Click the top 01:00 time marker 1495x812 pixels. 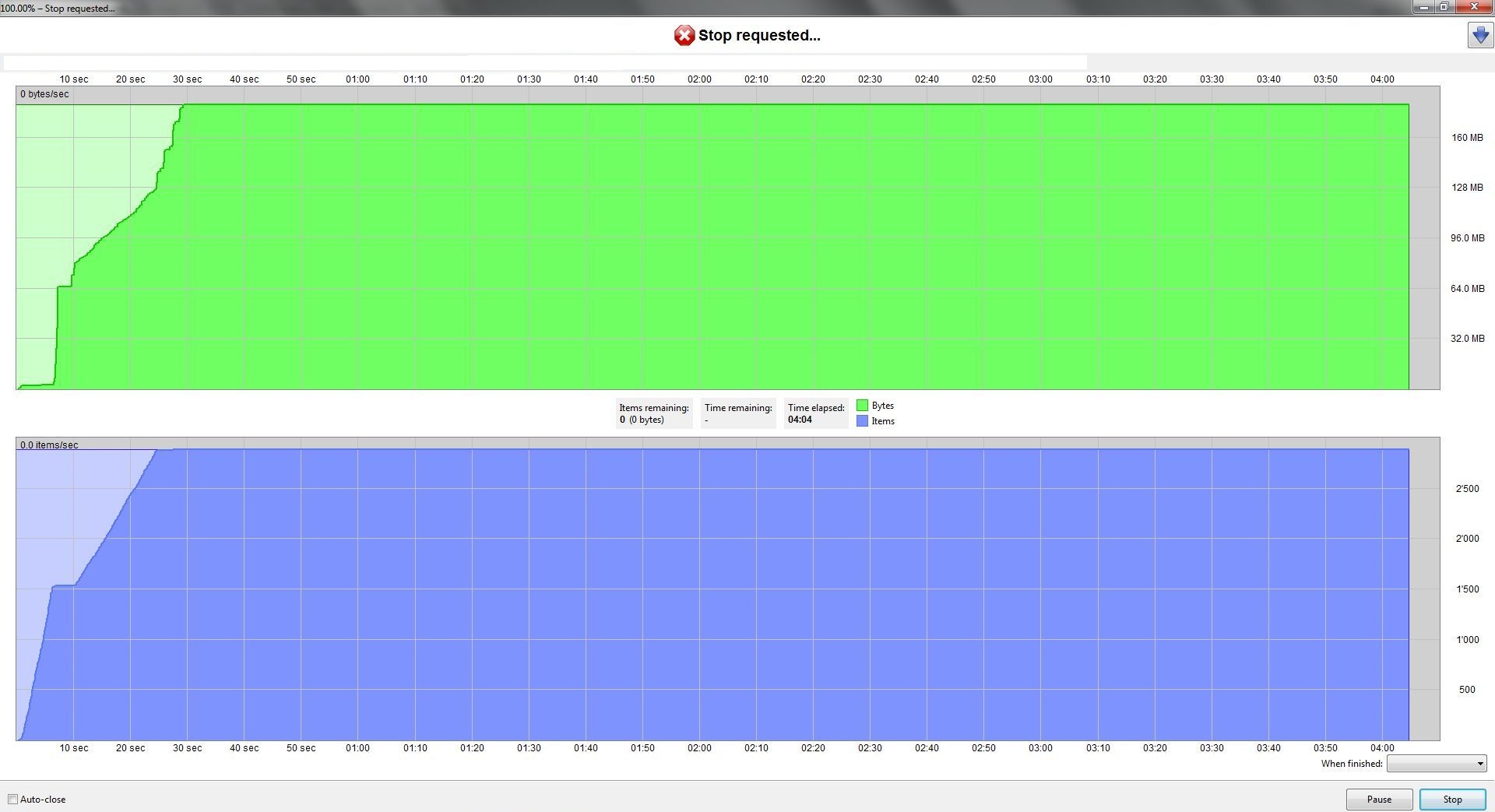point(358,79)
